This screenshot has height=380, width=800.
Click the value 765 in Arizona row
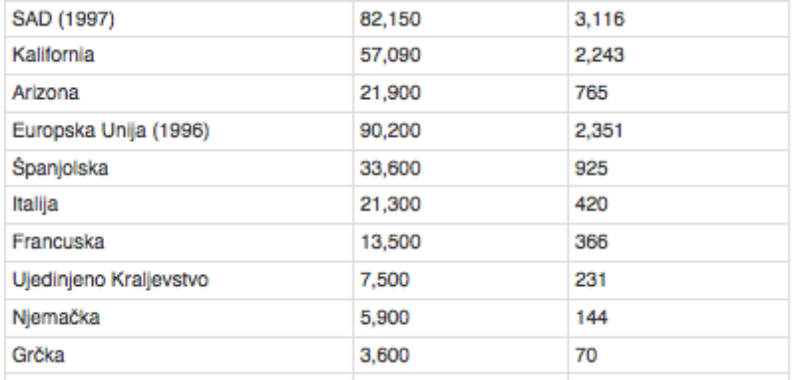[x=591, y=93]
